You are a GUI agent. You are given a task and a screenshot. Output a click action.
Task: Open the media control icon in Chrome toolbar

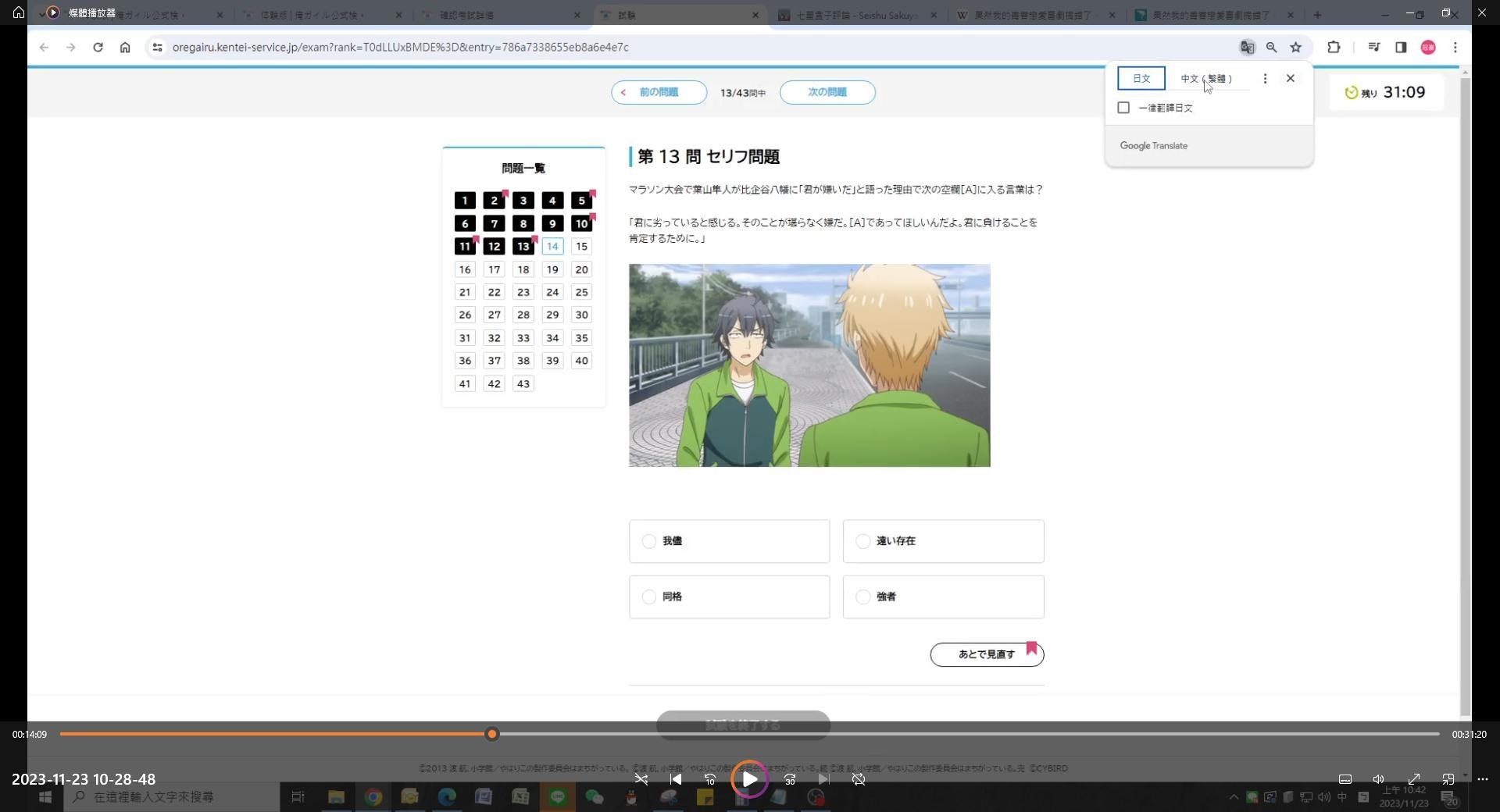point(1373,48)
